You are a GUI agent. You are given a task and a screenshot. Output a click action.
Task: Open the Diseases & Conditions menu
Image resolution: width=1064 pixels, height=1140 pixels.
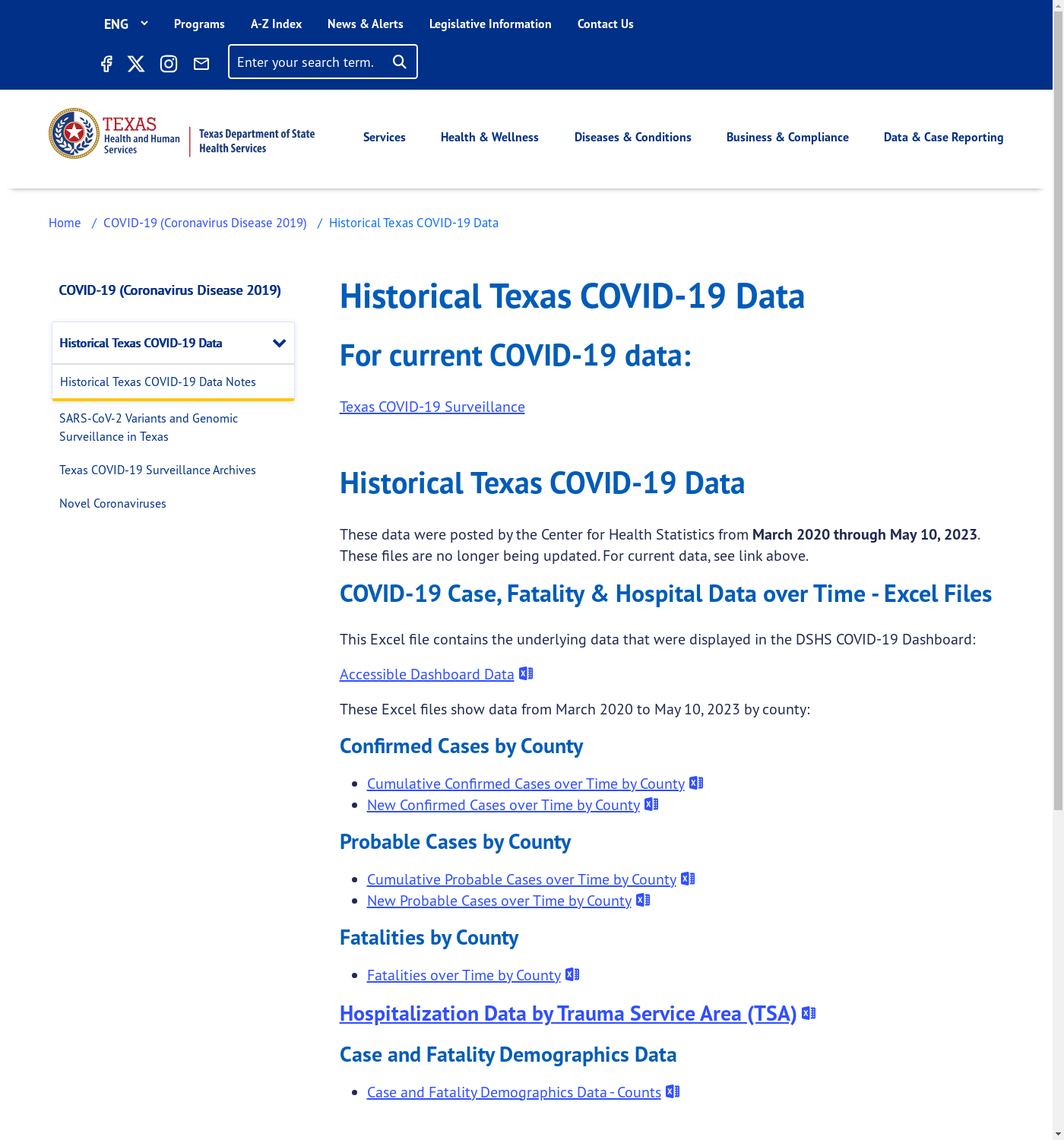[632, 138]
